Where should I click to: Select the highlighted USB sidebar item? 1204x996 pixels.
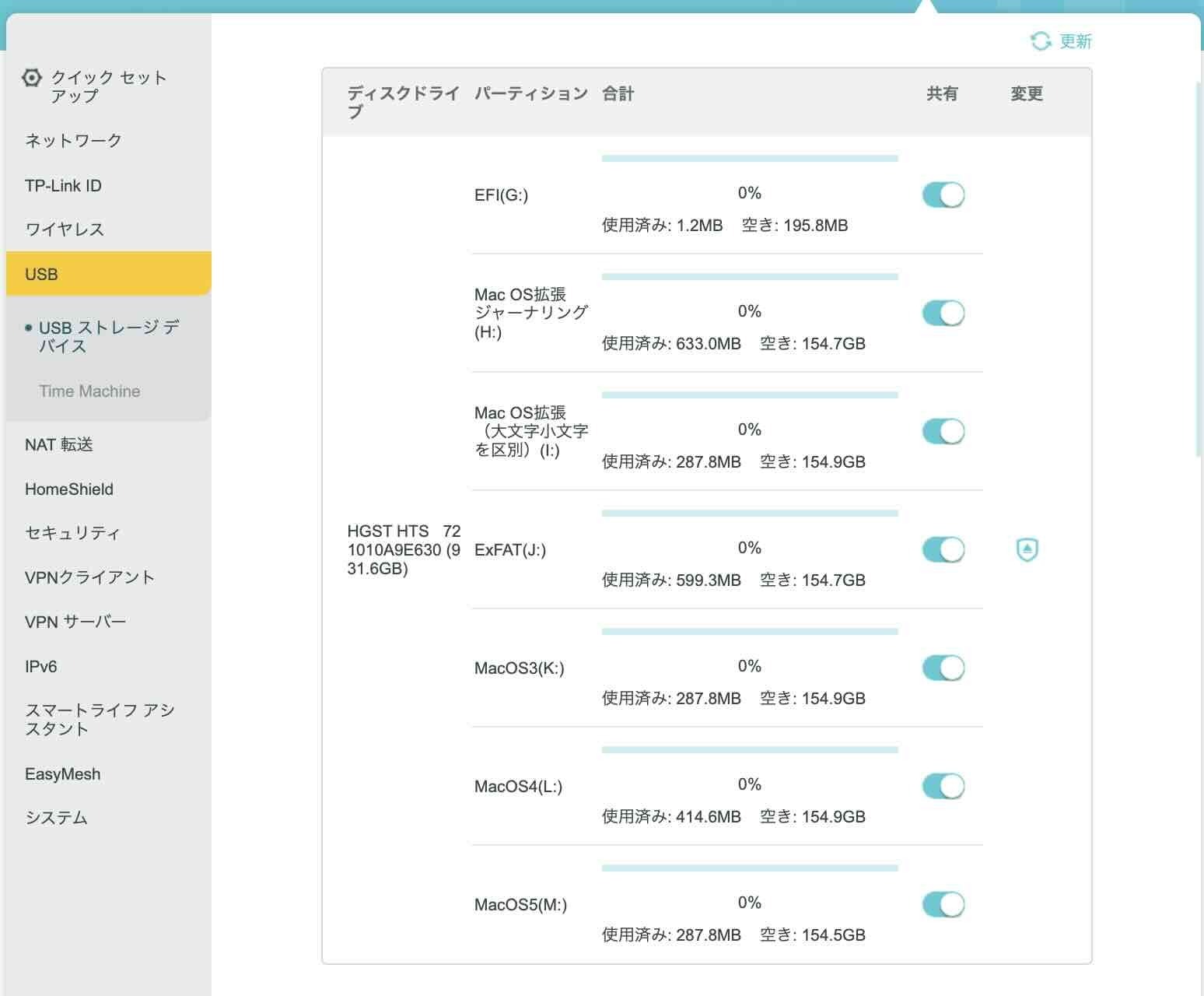click(108, 274)
